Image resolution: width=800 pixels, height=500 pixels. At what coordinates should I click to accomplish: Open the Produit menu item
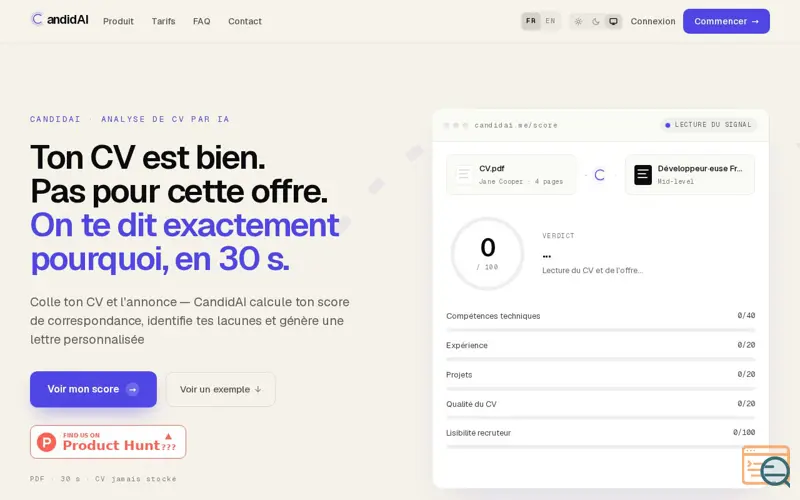(118, 21)
